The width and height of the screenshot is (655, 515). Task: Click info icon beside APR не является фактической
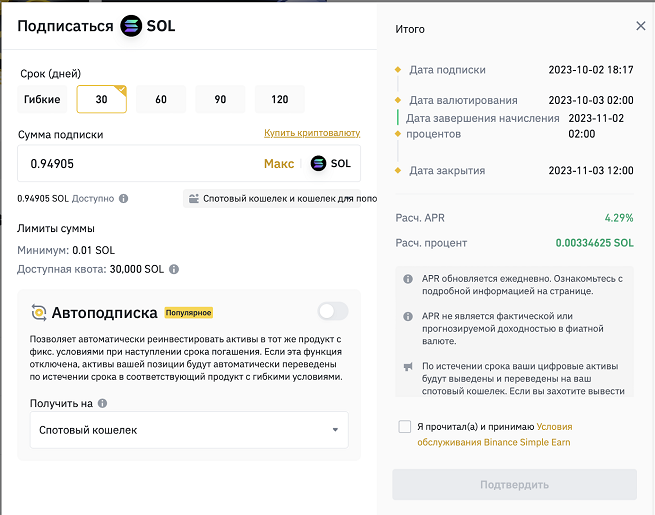tap(408, 316)
